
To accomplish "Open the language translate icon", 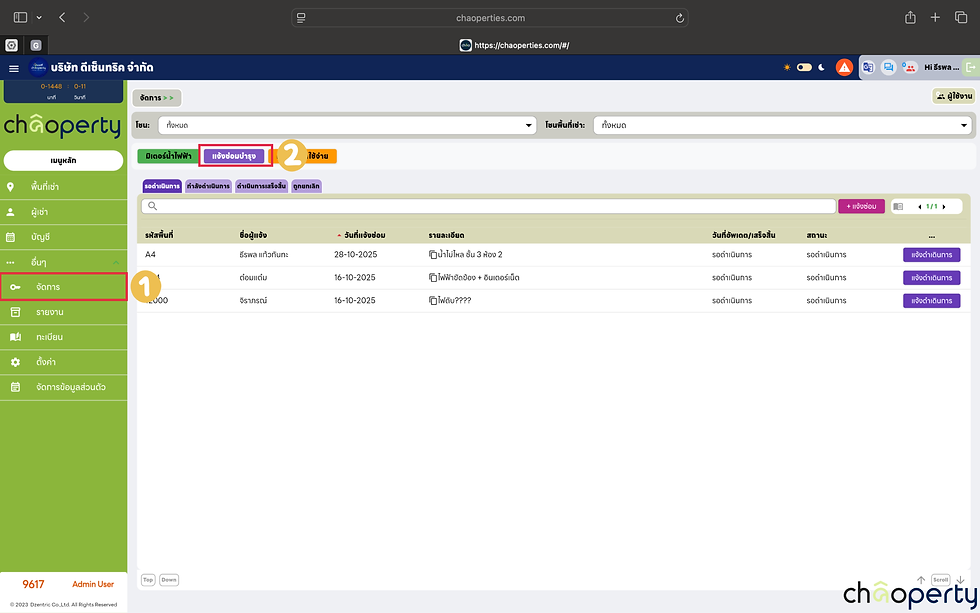I will tap(868, 67).
